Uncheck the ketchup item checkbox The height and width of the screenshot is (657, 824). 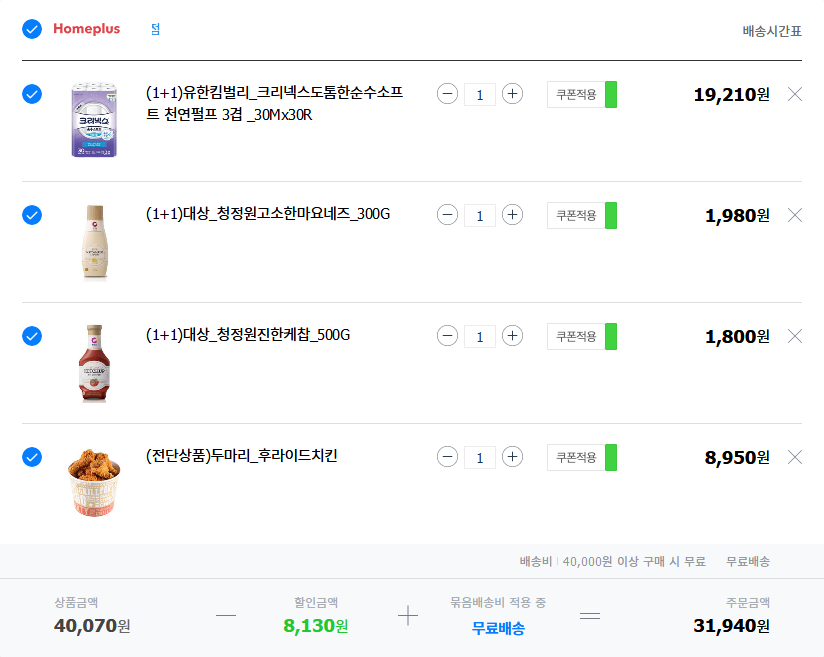tap(32, 336)
